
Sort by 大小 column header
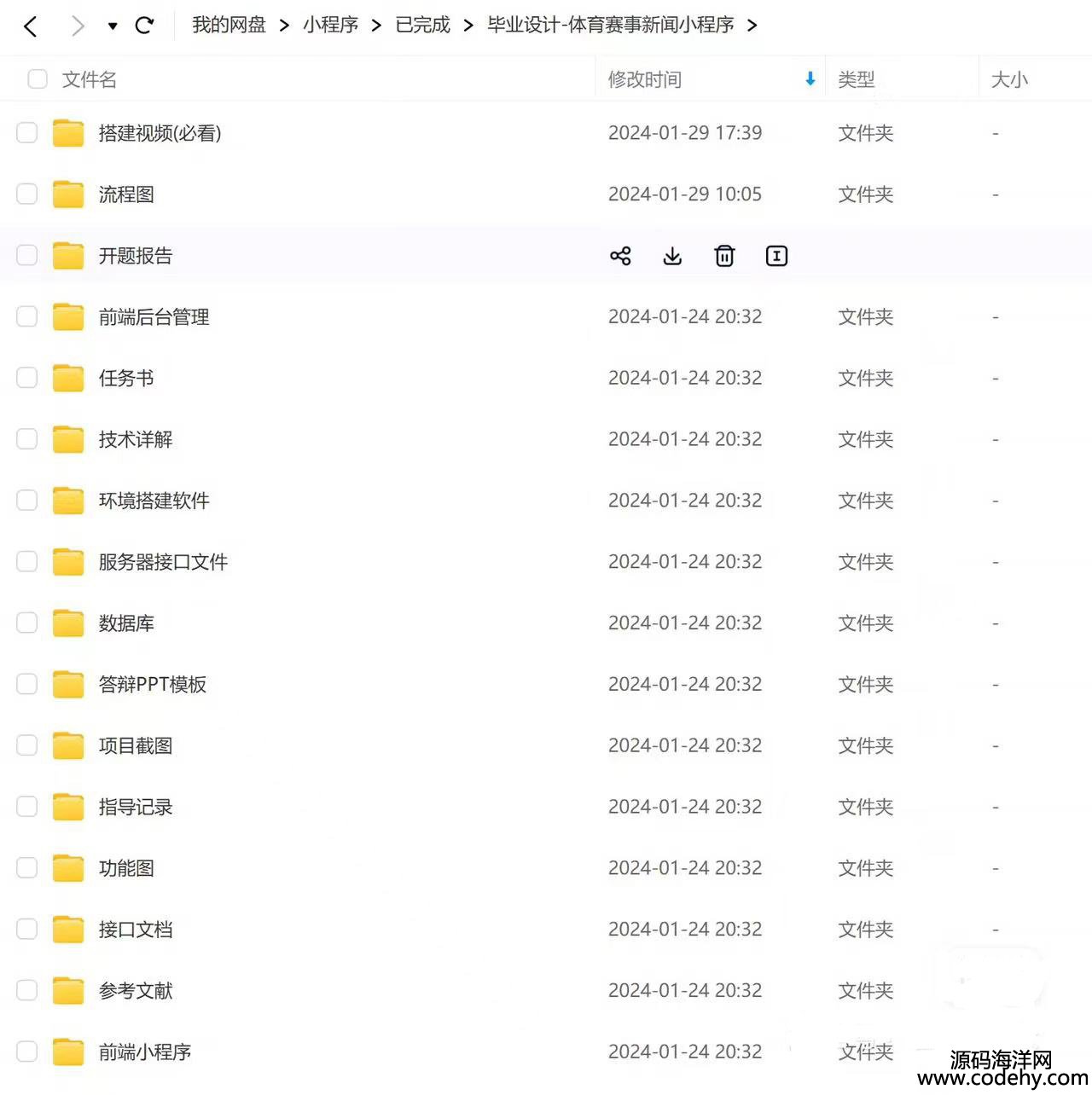1009,79
